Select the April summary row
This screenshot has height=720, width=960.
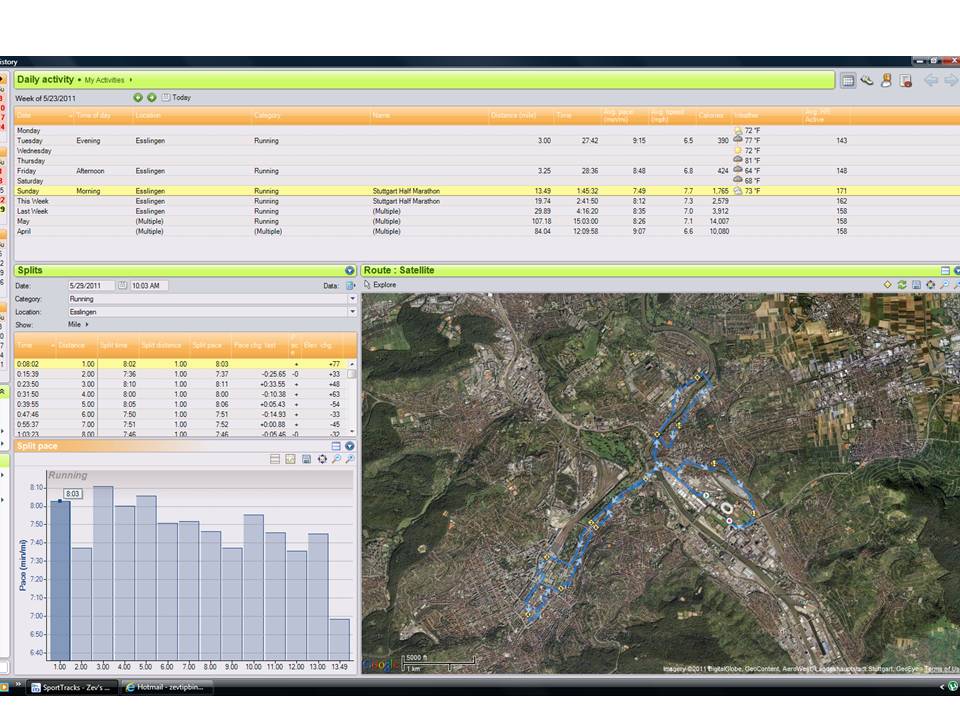pyautogui.click(x=487, y=231)
